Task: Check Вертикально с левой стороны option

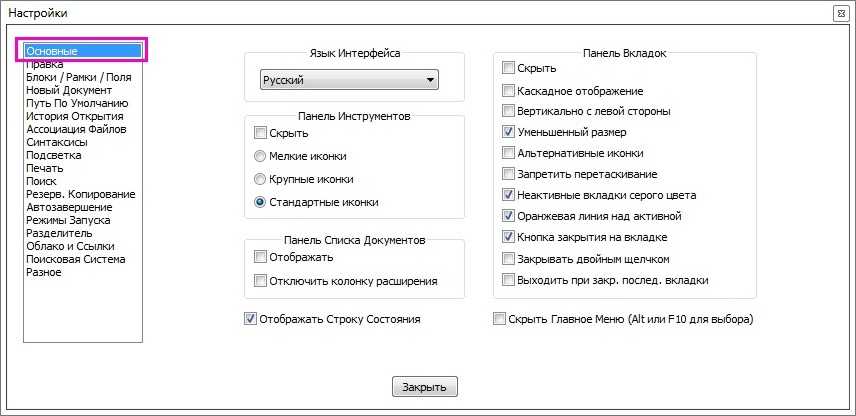Action: tap(509, 111)
